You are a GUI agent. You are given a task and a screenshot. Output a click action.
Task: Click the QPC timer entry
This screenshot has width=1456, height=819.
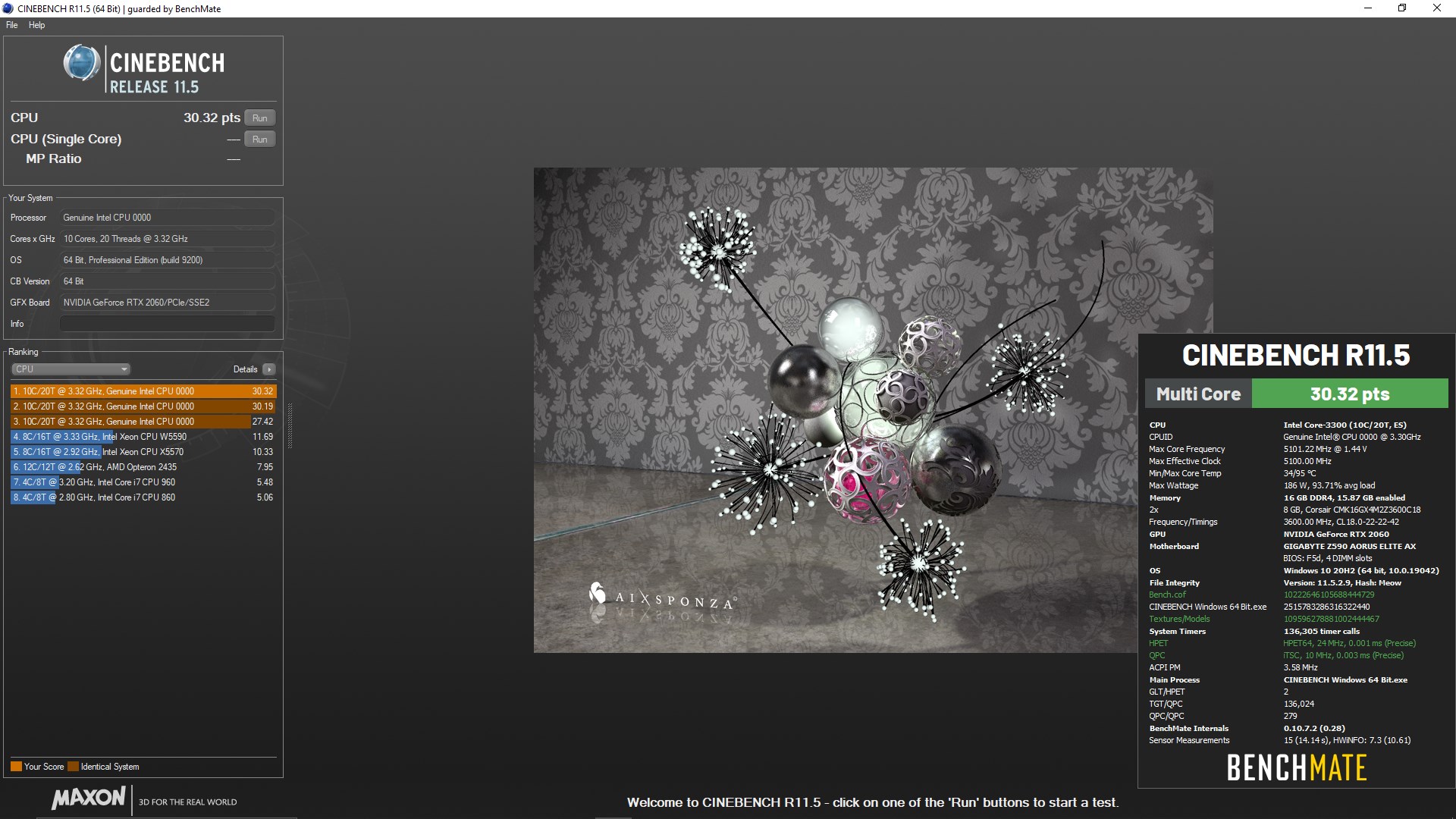coord(1156,656)
